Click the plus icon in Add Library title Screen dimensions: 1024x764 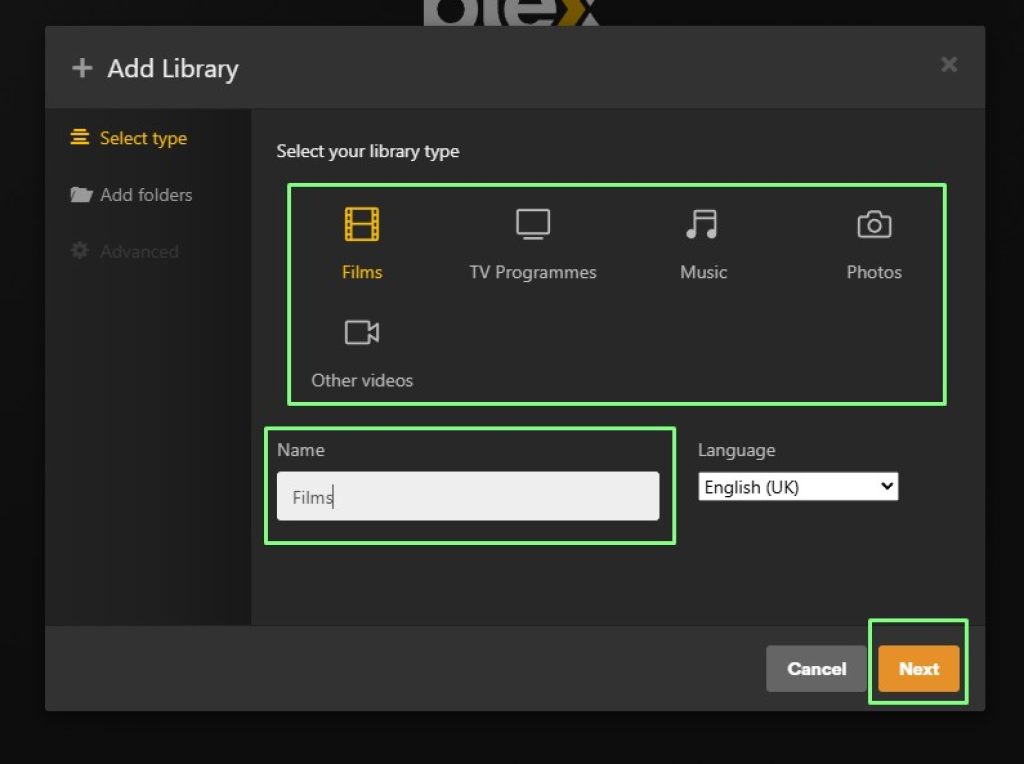tap(81, 69)
